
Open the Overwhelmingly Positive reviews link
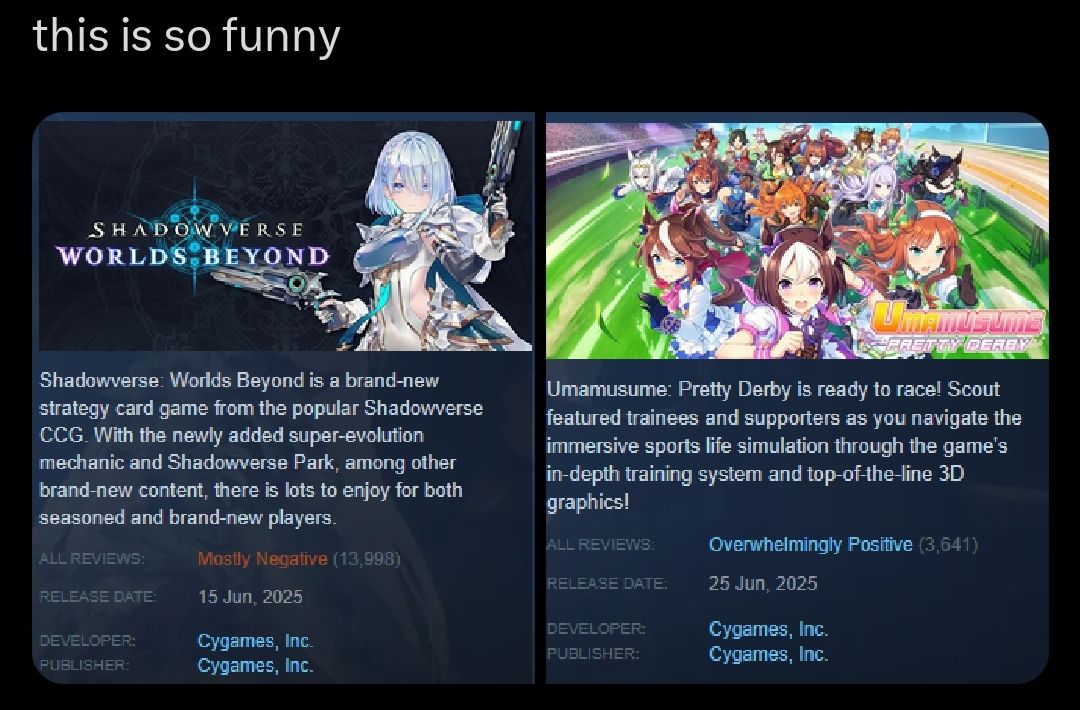[x=810, y=545]
